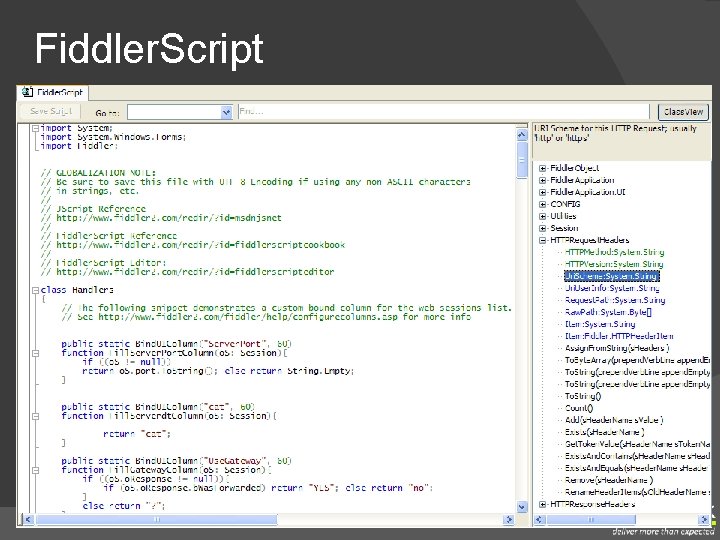Select UriUserInfo:System.String member

coord(612,288)
